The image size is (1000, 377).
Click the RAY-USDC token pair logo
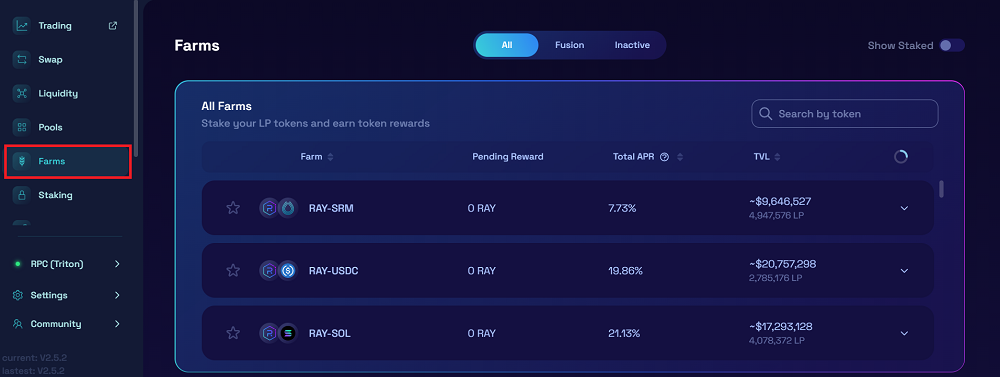pyautogui.click(x=279, y=270)
